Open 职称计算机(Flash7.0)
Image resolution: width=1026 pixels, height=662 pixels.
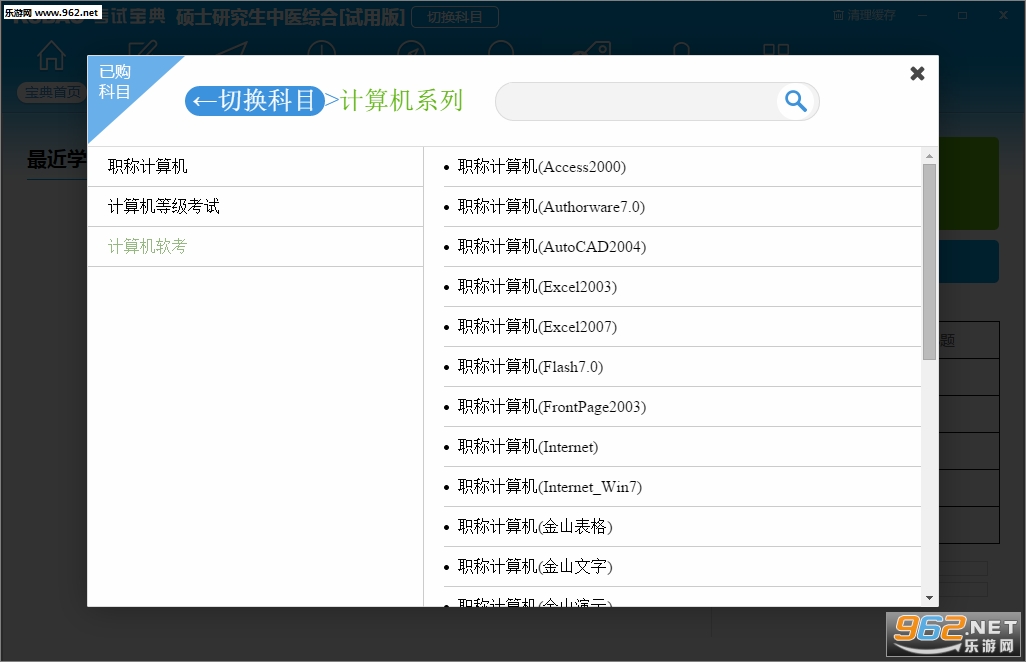(x=682, y=366)
